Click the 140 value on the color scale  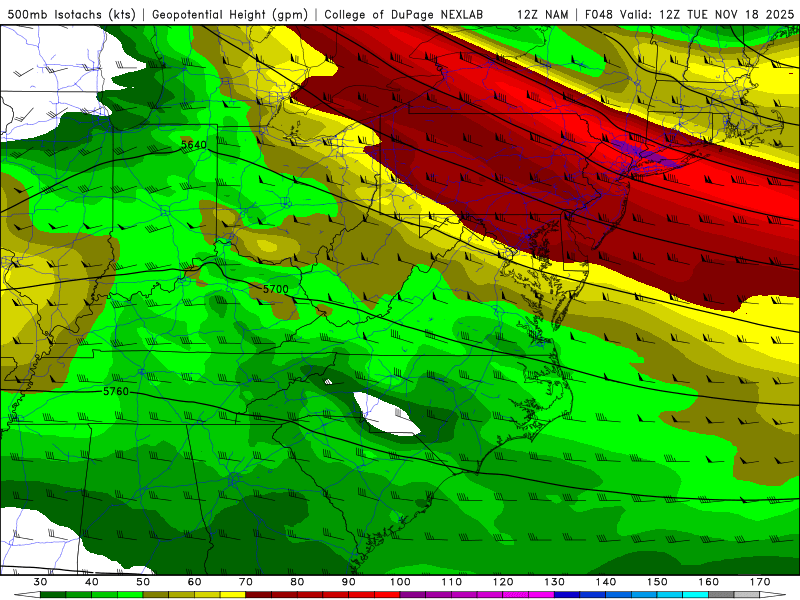click(606, 582)
